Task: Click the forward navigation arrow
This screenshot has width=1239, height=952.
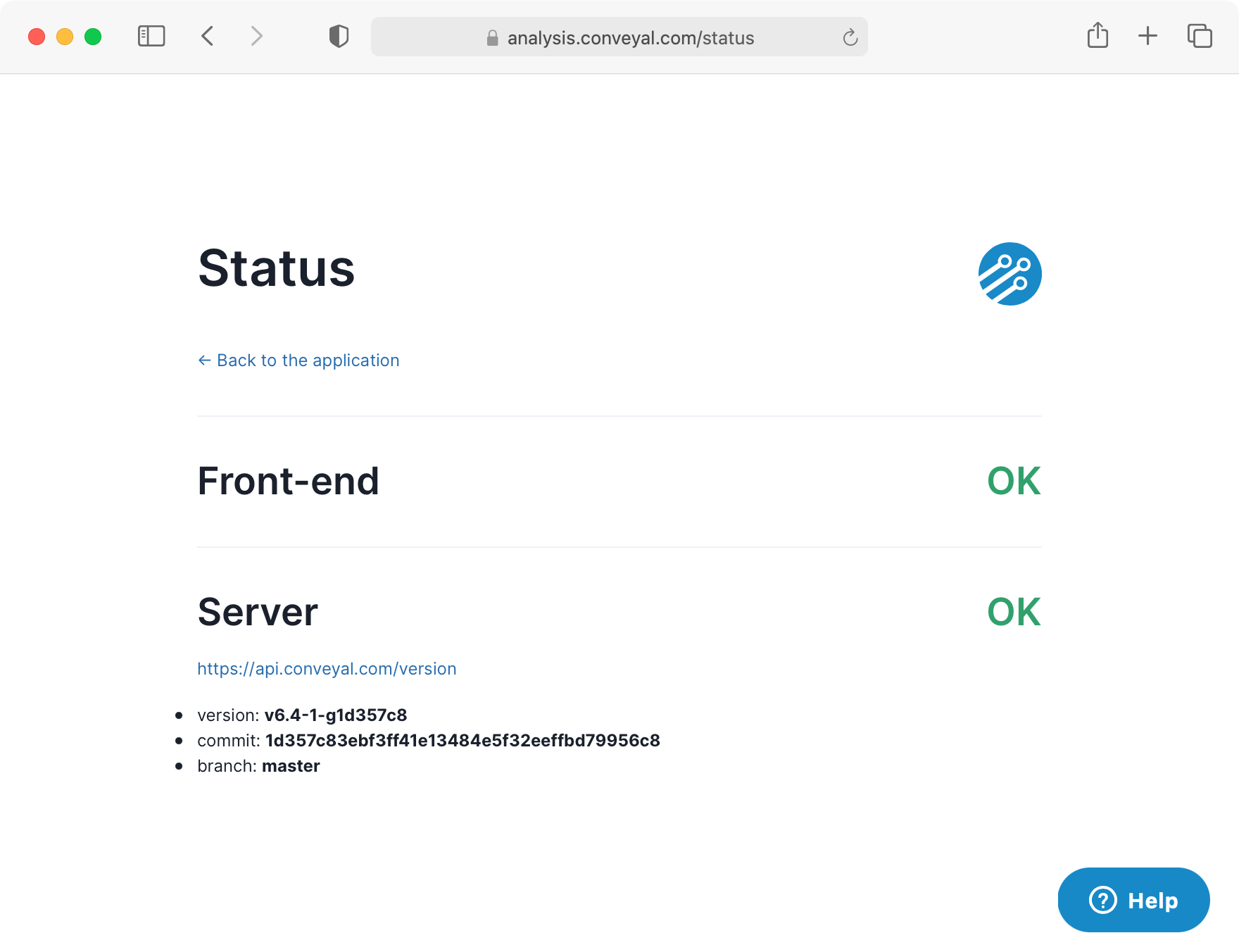Action: coord(256,36)
